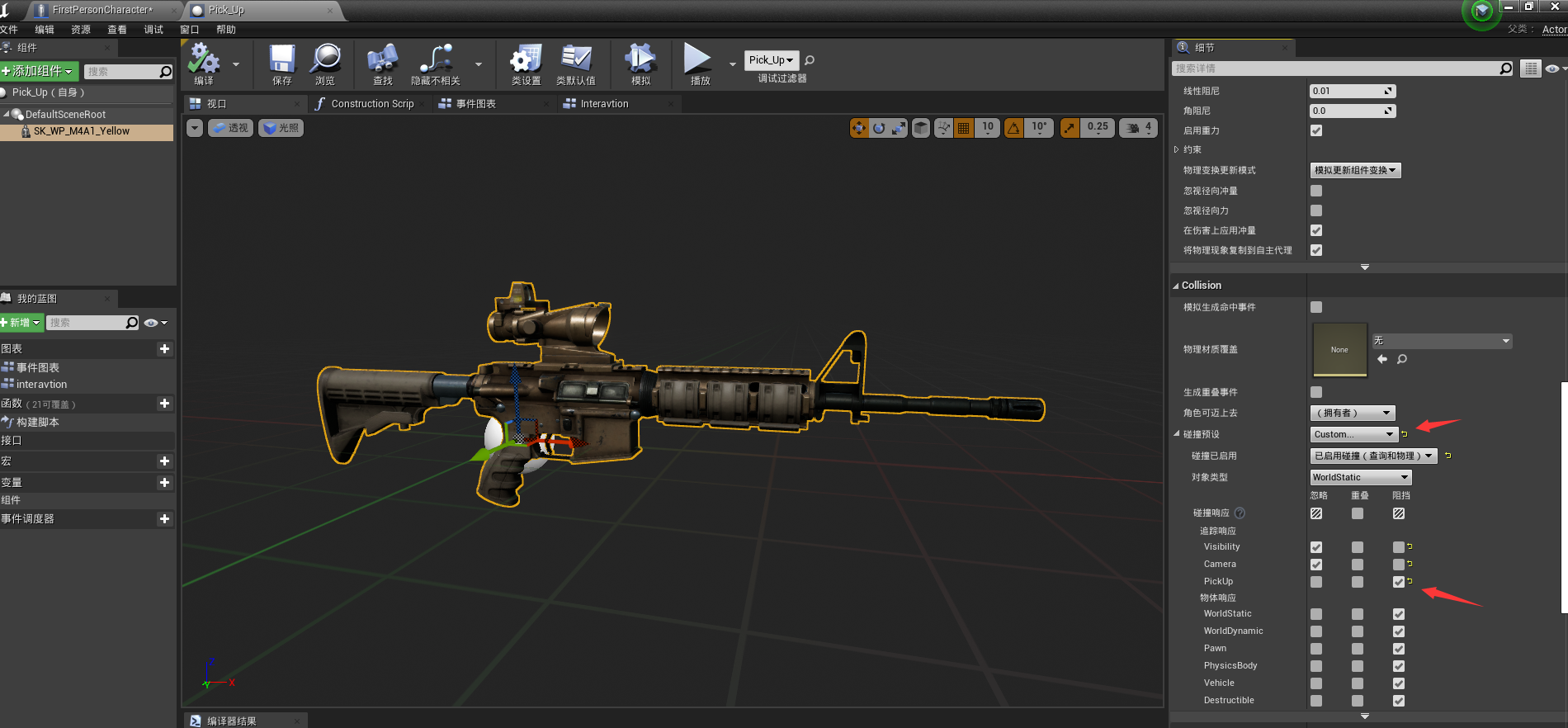Reset PickUp response to default arrow
Image resolution: width=1568 pixels, height=728 pixels.
pyautogui.click(x=1410, y=581)
